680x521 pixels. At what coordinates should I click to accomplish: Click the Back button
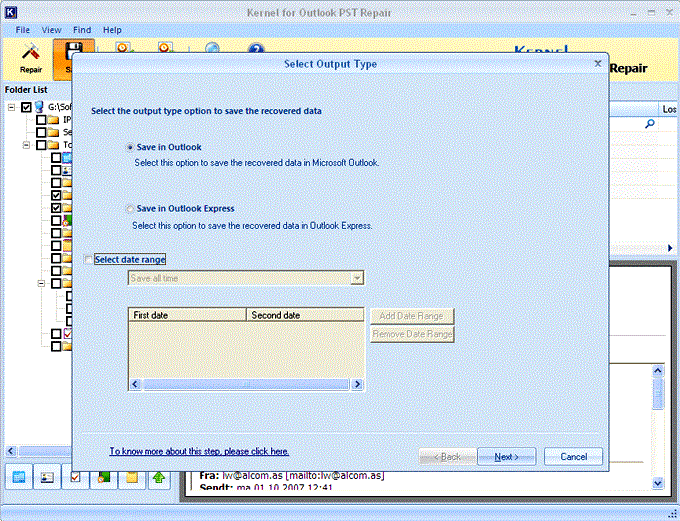point(447,457)
